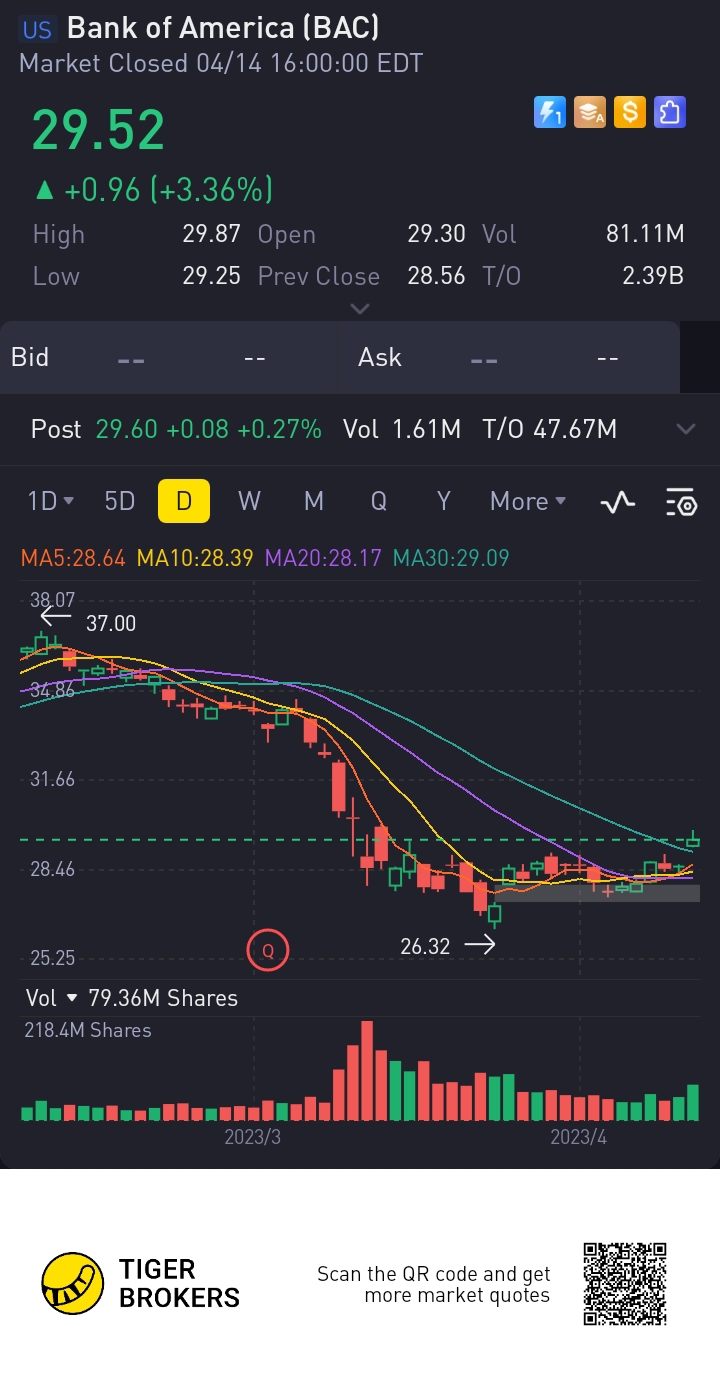Tap the +0.96 (+3.36%) change

tap(153, 189)
